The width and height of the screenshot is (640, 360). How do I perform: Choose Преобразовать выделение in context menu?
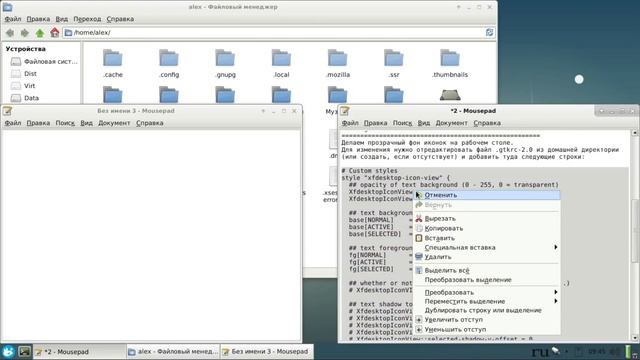pyautogui.click(x=487, y=280)
